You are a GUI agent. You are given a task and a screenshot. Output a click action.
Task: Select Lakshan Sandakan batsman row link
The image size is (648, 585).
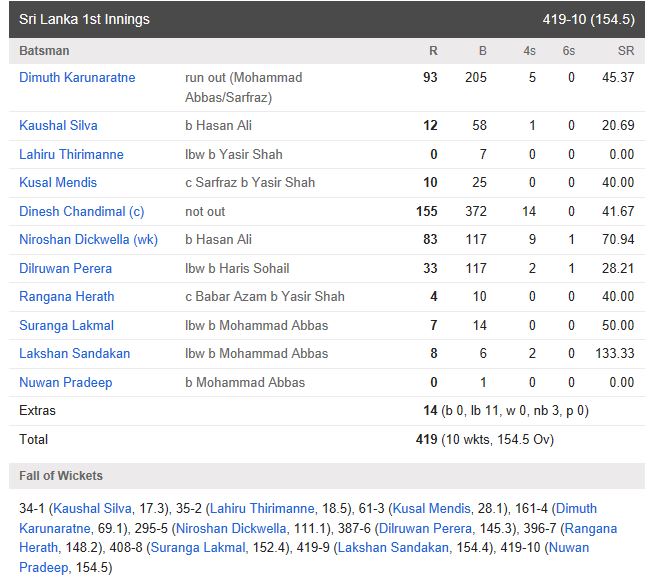coord(75,353)
